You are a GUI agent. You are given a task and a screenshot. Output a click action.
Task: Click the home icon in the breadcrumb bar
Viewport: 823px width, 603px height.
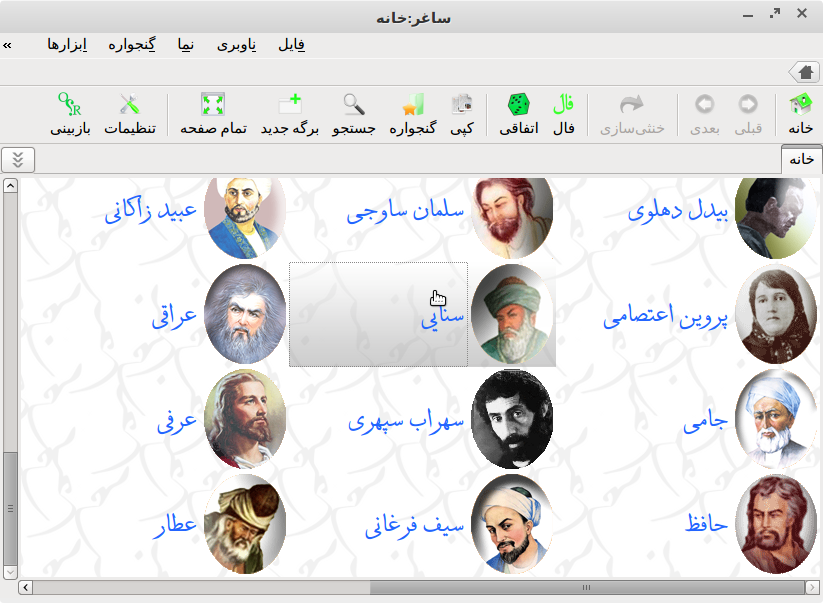tap(805, 71)
